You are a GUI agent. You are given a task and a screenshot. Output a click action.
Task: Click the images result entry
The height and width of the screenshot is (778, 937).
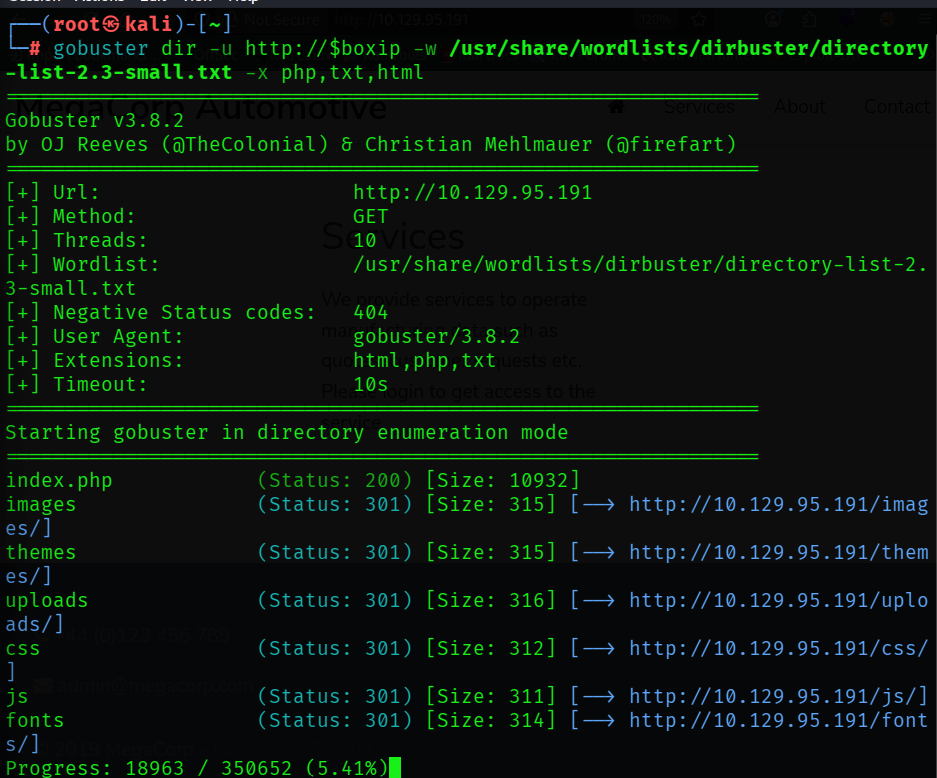coord(41,504)
